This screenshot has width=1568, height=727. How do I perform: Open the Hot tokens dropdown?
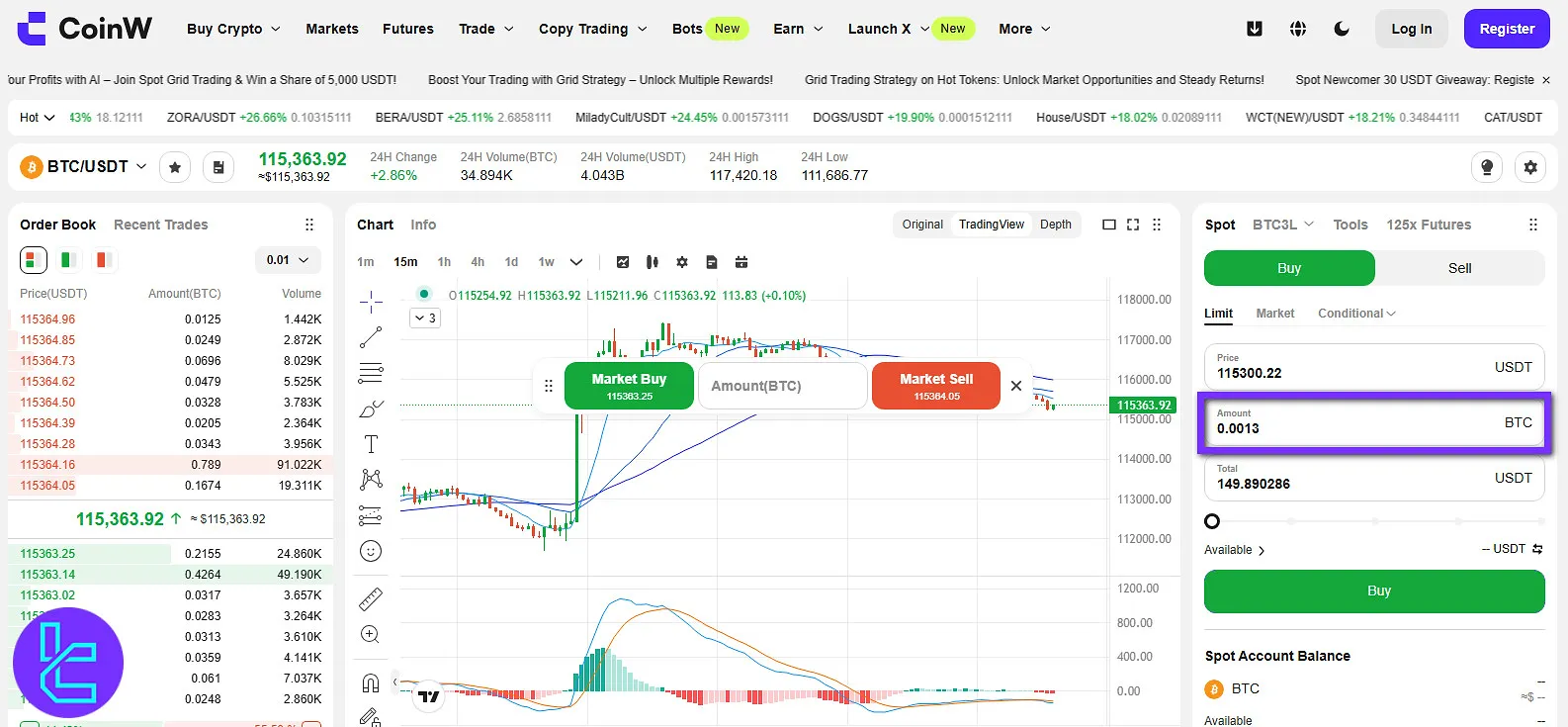tap(37, 117)
